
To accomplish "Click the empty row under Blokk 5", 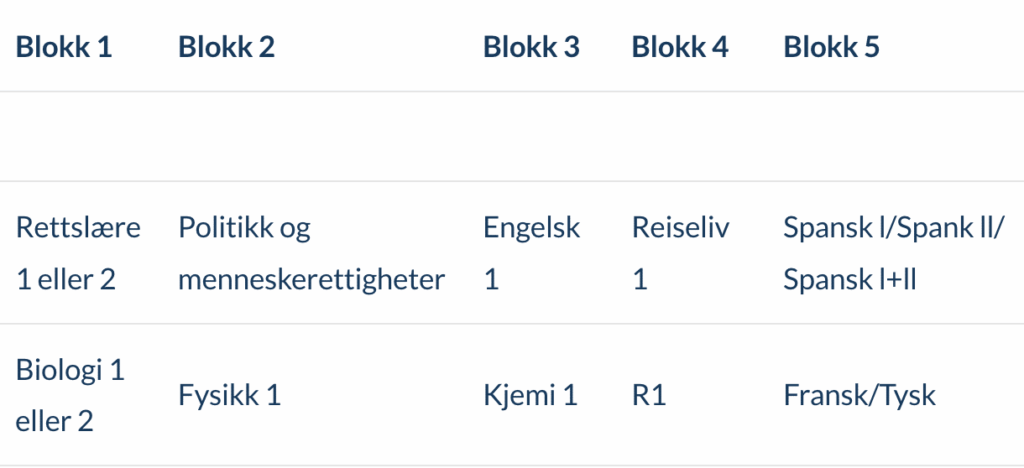I will (x=898, y=136).
